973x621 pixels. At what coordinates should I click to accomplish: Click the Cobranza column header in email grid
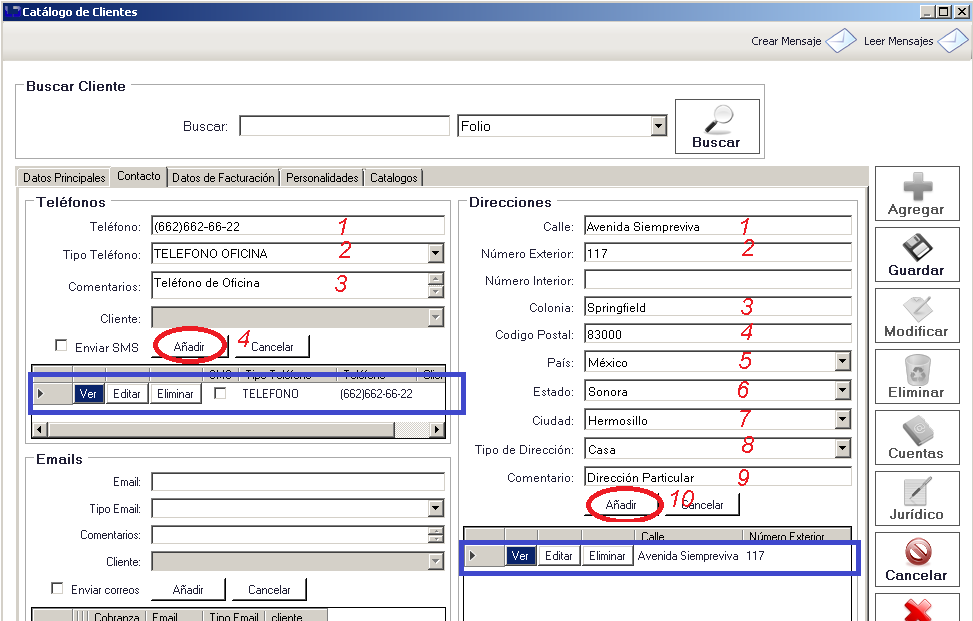(116, 616)
